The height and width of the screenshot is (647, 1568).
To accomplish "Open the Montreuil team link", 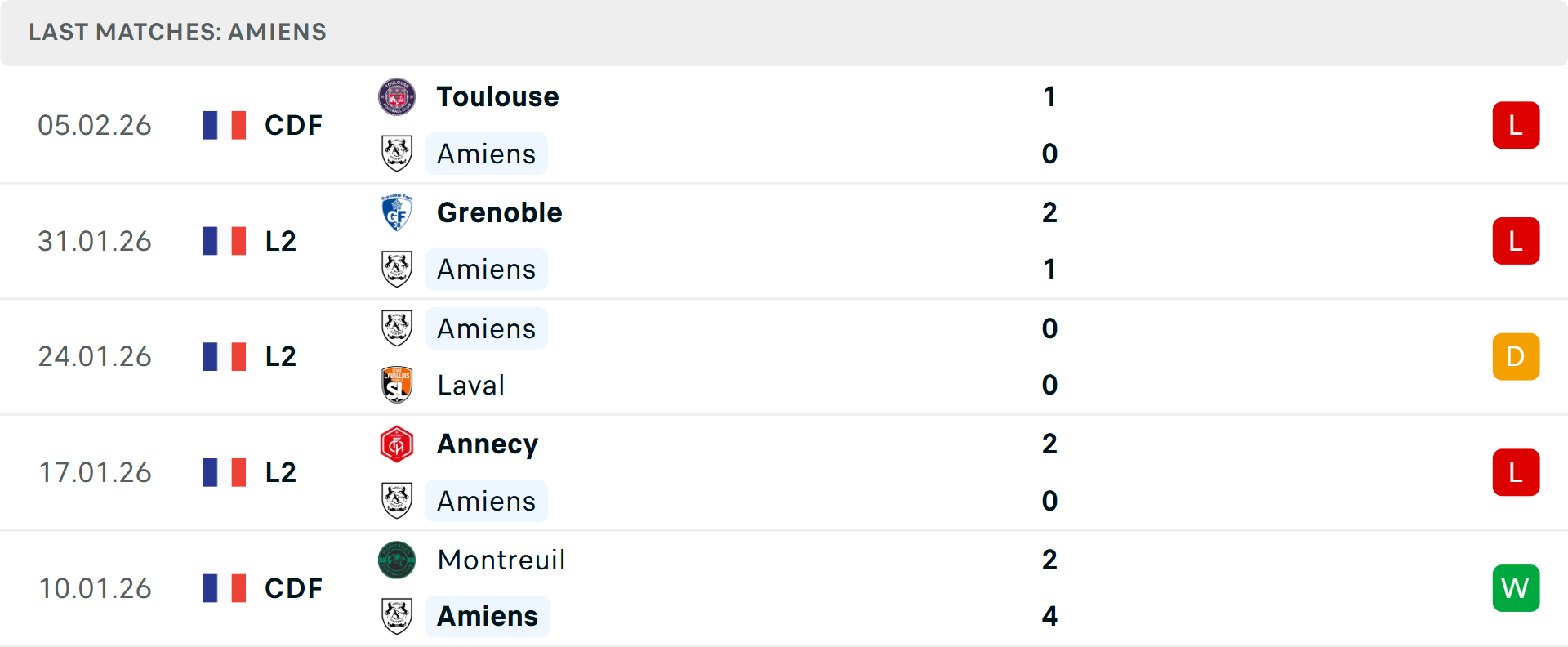I will 501,560.
